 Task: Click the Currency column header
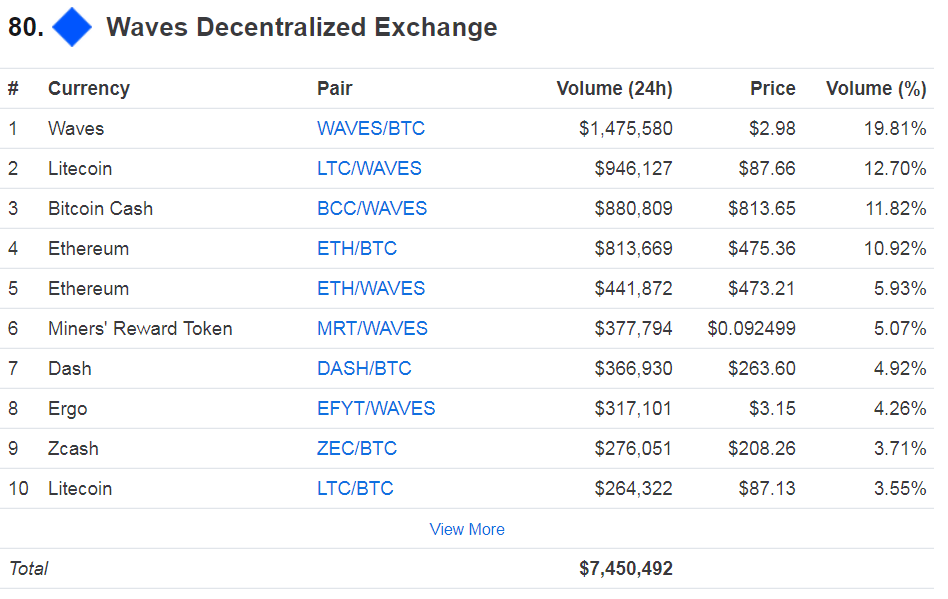point(89,88)
